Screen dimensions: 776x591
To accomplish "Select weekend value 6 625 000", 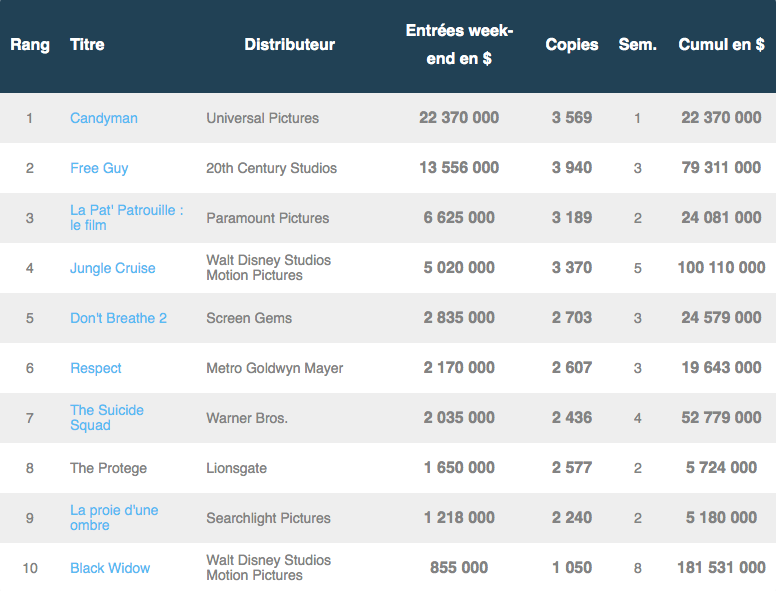I will coord(459,218).
